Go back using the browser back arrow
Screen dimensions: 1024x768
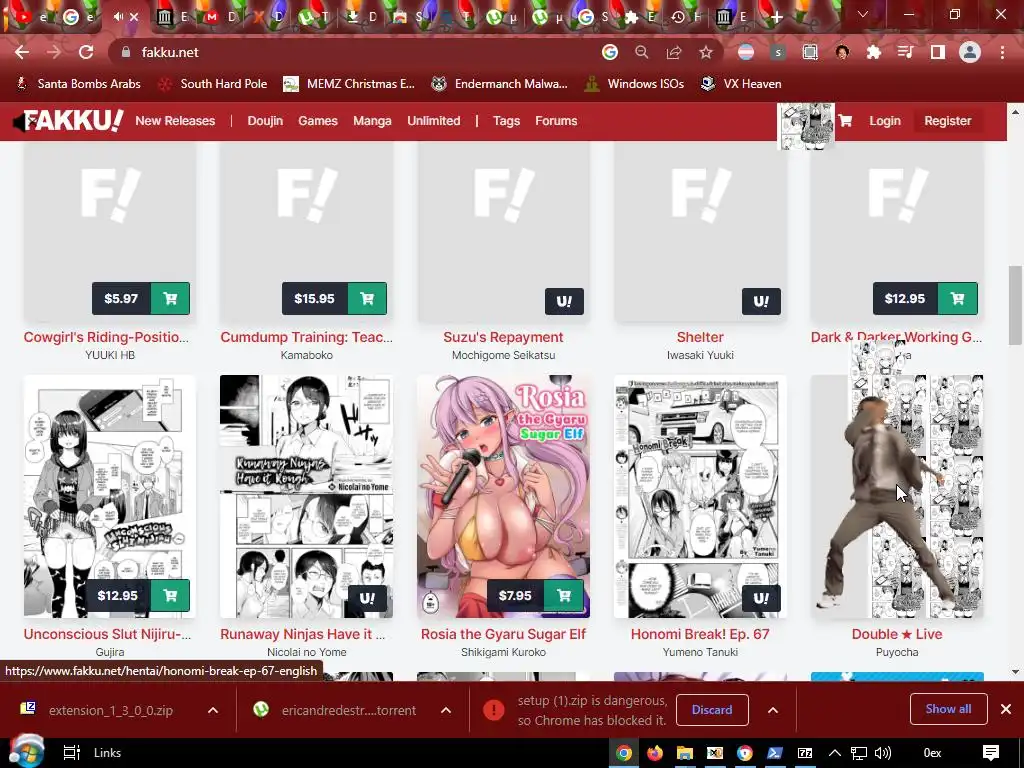(x=22, y=52)
